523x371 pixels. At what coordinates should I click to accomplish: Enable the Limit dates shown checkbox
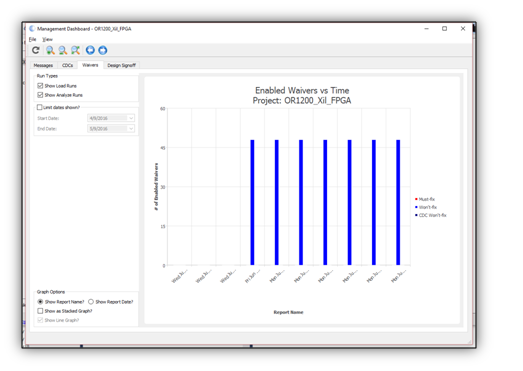(x=40, y=107)
